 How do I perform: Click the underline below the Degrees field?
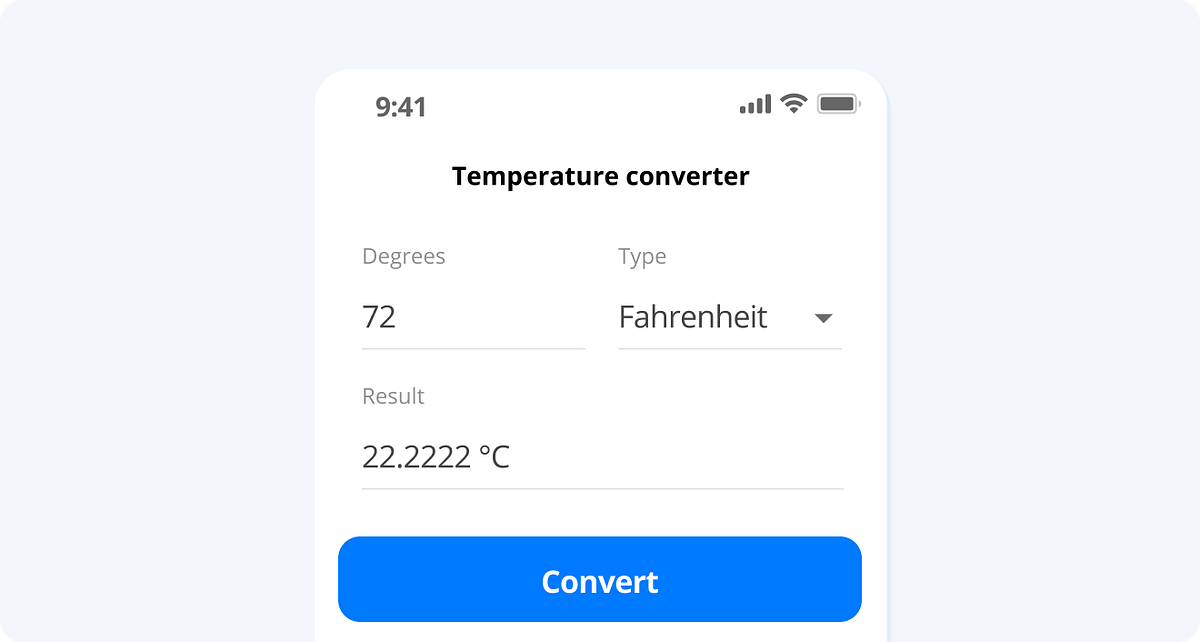coord(473,347)
